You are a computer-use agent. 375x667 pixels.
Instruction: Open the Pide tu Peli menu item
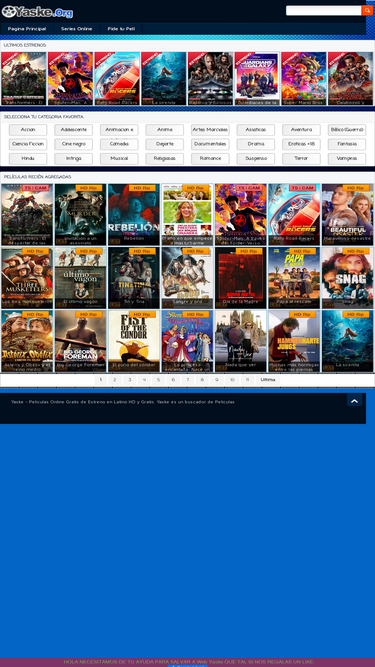click(121, 29)
